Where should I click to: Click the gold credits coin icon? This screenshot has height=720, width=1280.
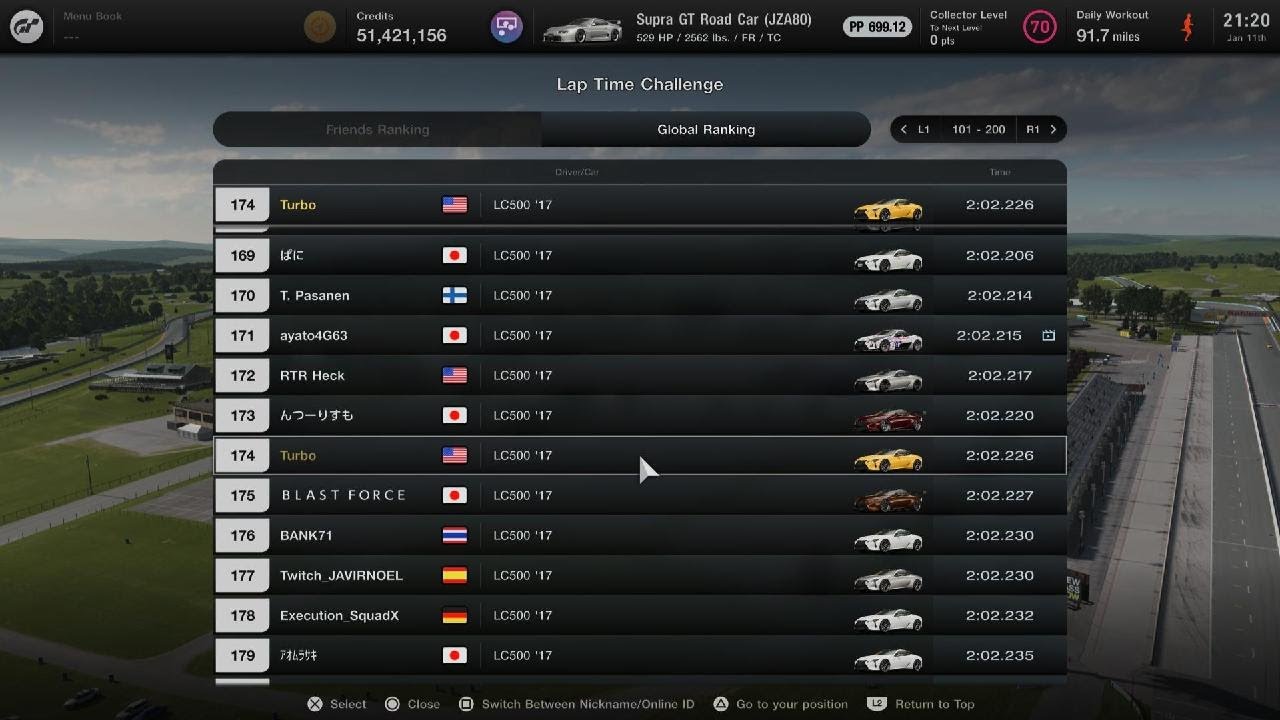click(x=320, y=27)
